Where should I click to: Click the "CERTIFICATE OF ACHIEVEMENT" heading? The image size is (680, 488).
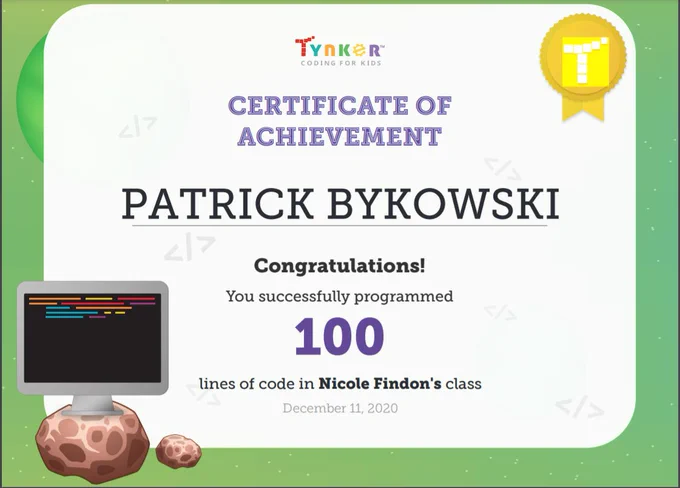pyautogui.click(x=340, y=121)
